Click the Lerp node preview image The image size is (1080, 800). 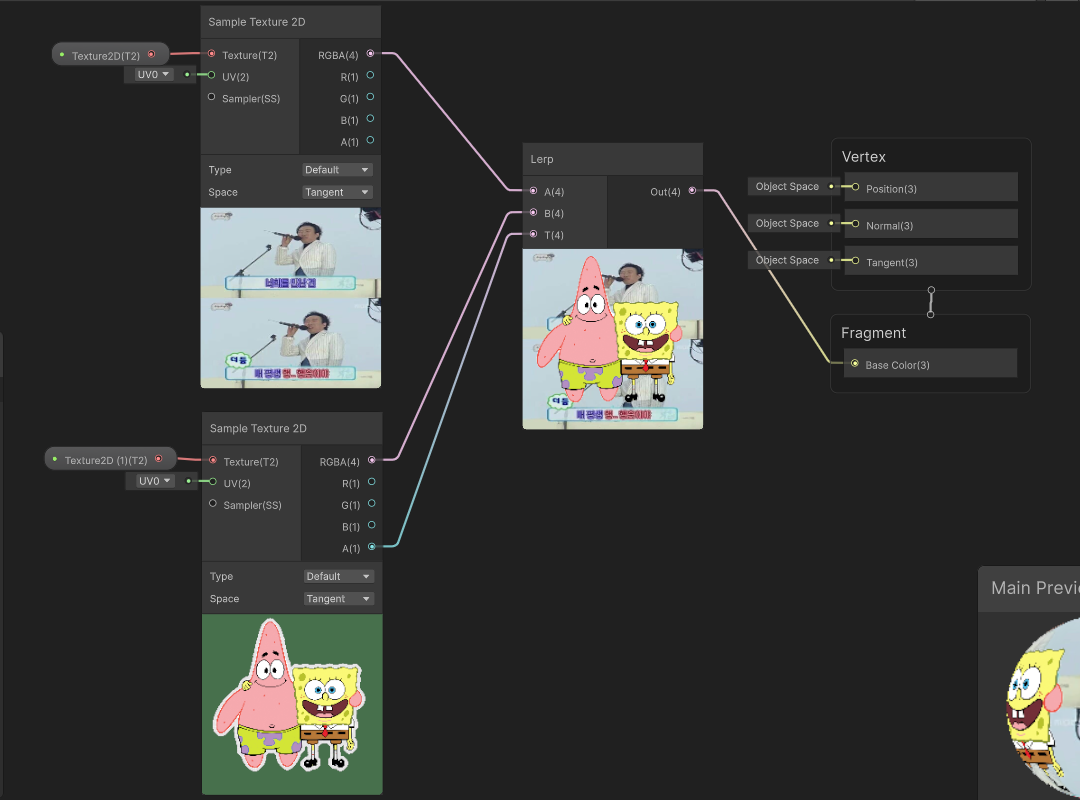click(612, 339)
